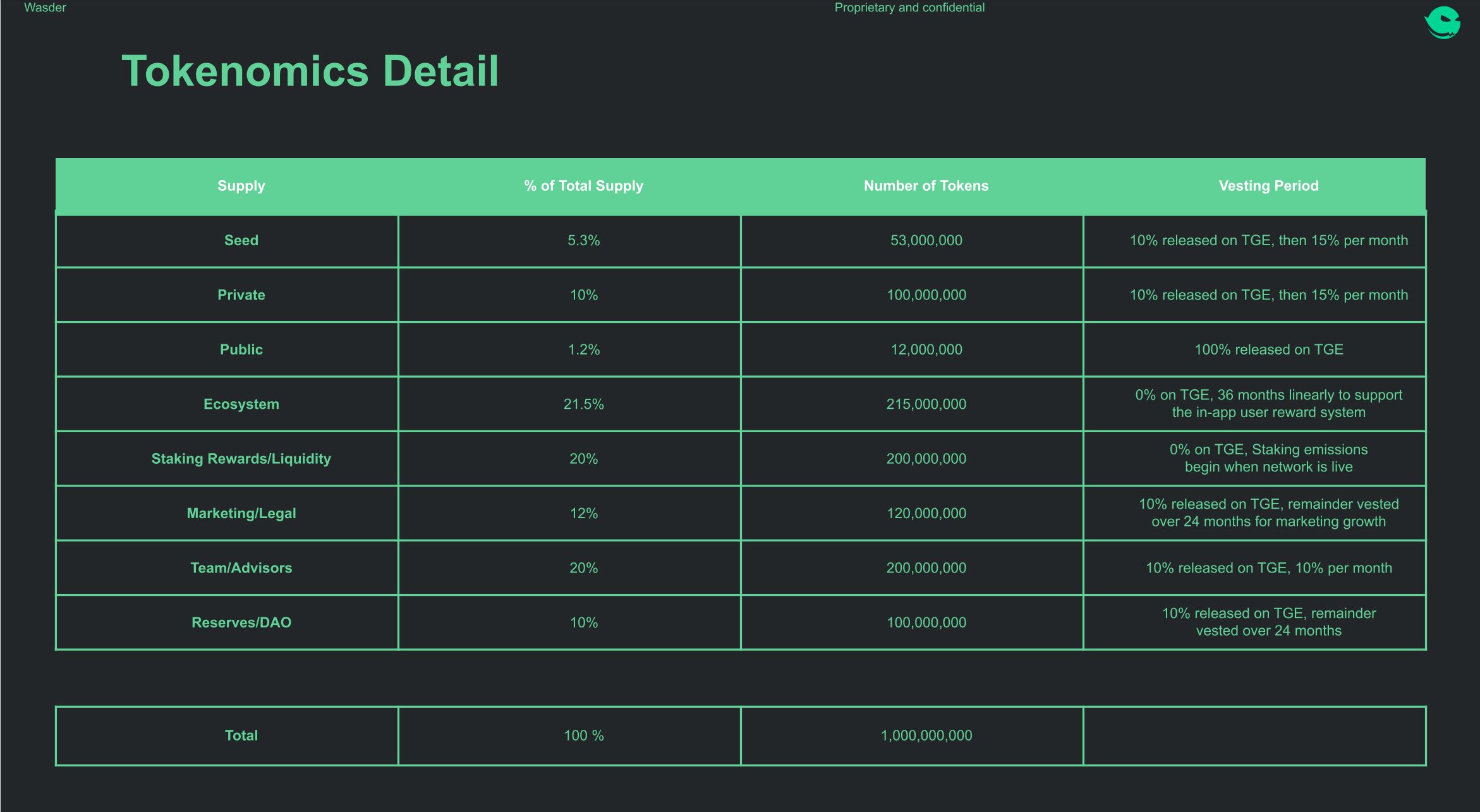Select the '% of Total Supply' header
This screenshot has width=1480, height=812.
tap(584, 186)
